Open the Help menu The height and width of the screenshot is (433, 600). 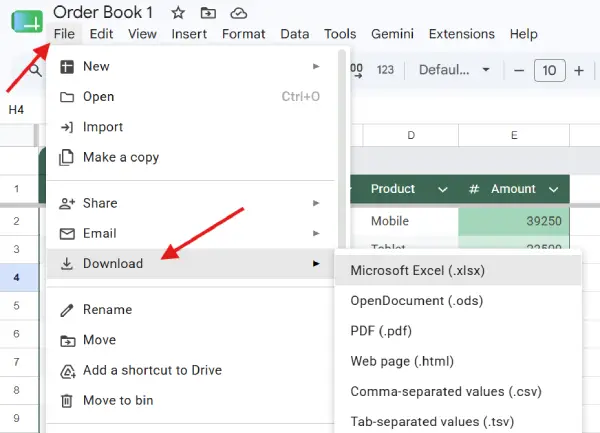(523, 34)
